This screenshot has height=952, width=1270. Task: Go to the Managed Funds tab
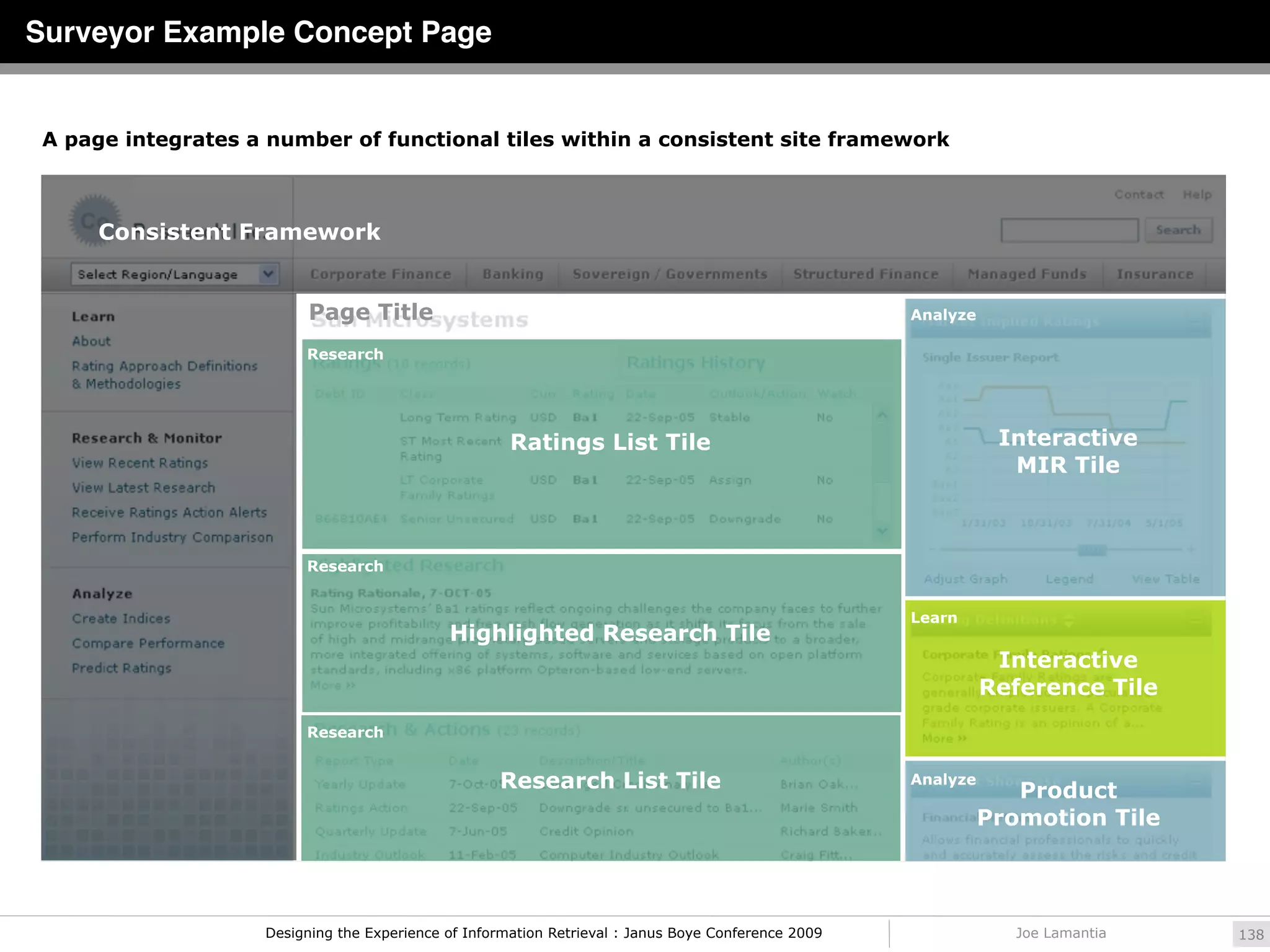[x=1027, y=274]
